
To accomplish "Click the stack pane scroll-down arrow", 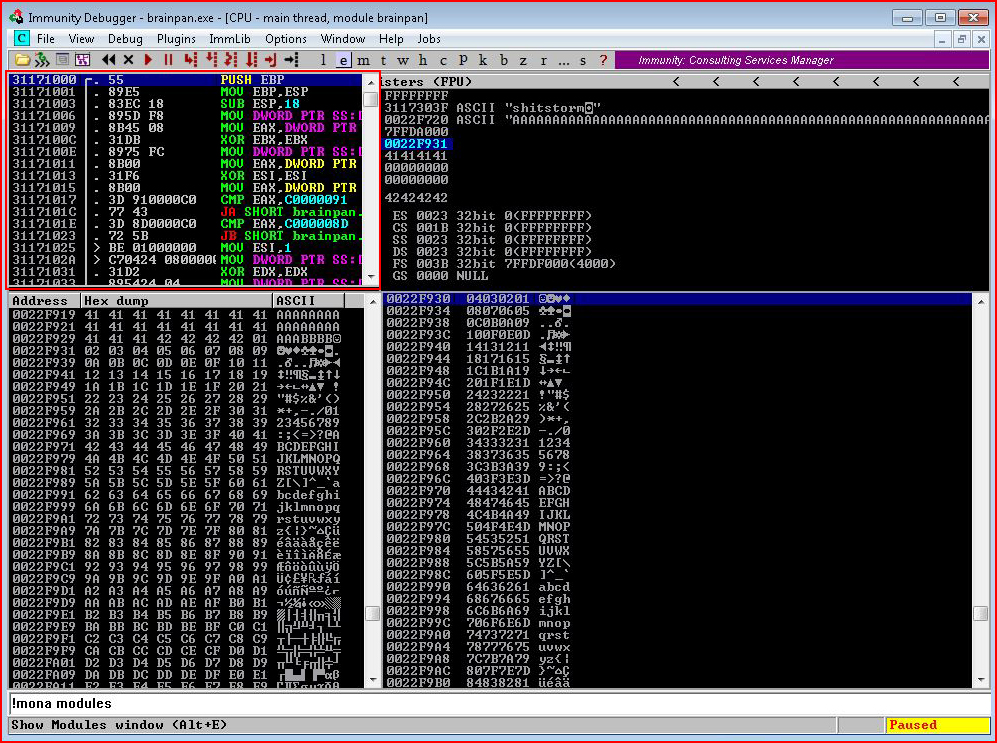I will point(980,681).
